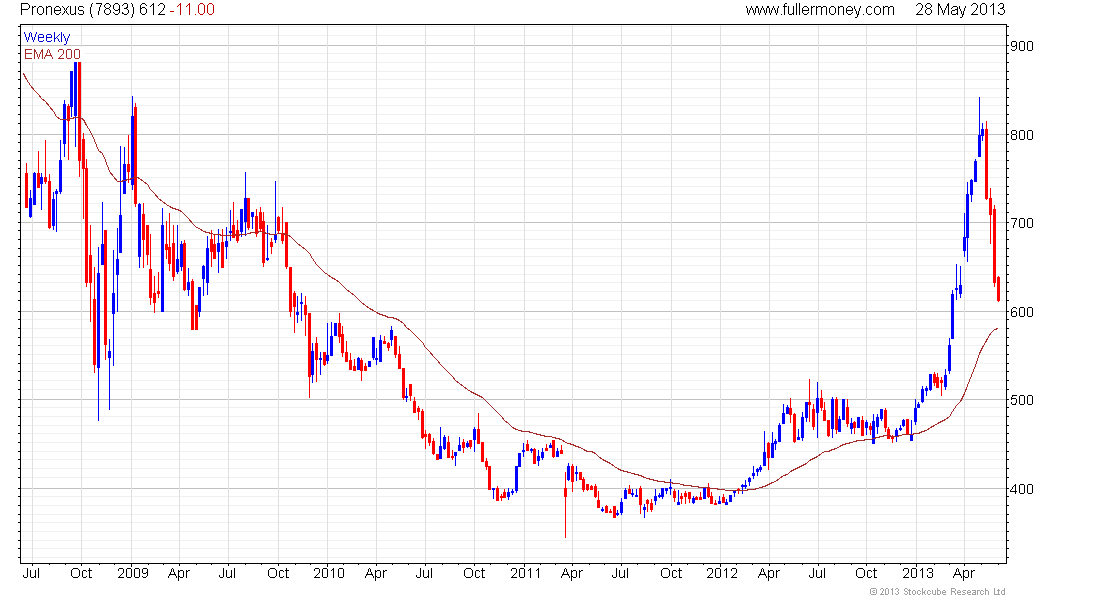Click the Oct label just before 2013
Image resolution: width=1100 pixels, height=600 pixels.
[866, 573]
